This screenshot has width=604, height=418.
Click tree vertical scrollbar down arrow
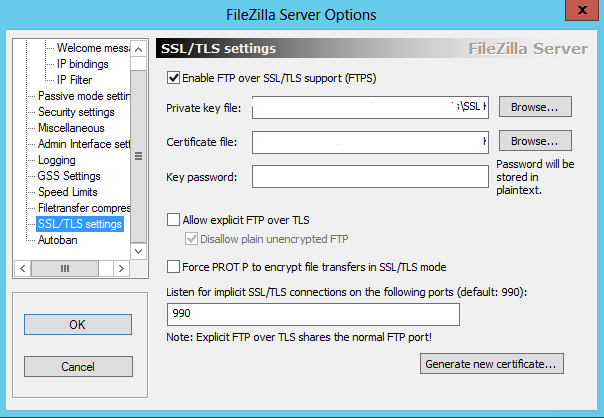coord(138,252)
